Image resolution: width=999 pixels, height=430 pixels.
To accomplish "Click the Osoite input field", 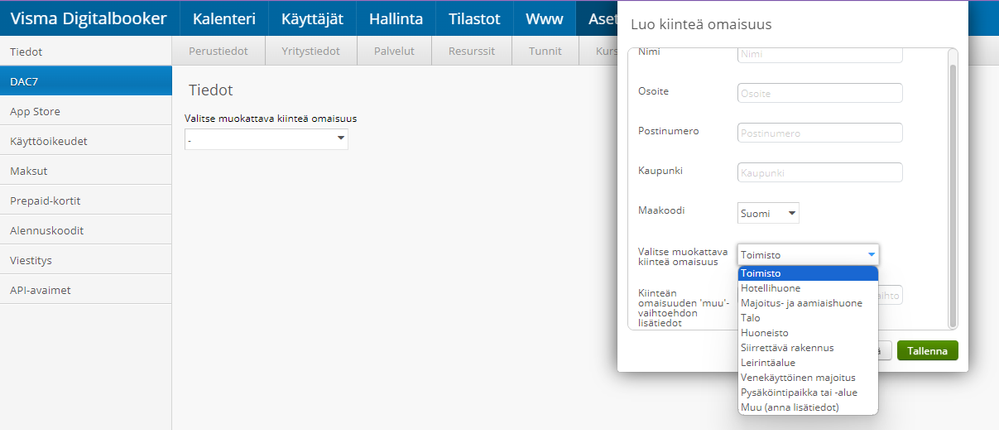I will pyautogui.click(x=820, y=93).
